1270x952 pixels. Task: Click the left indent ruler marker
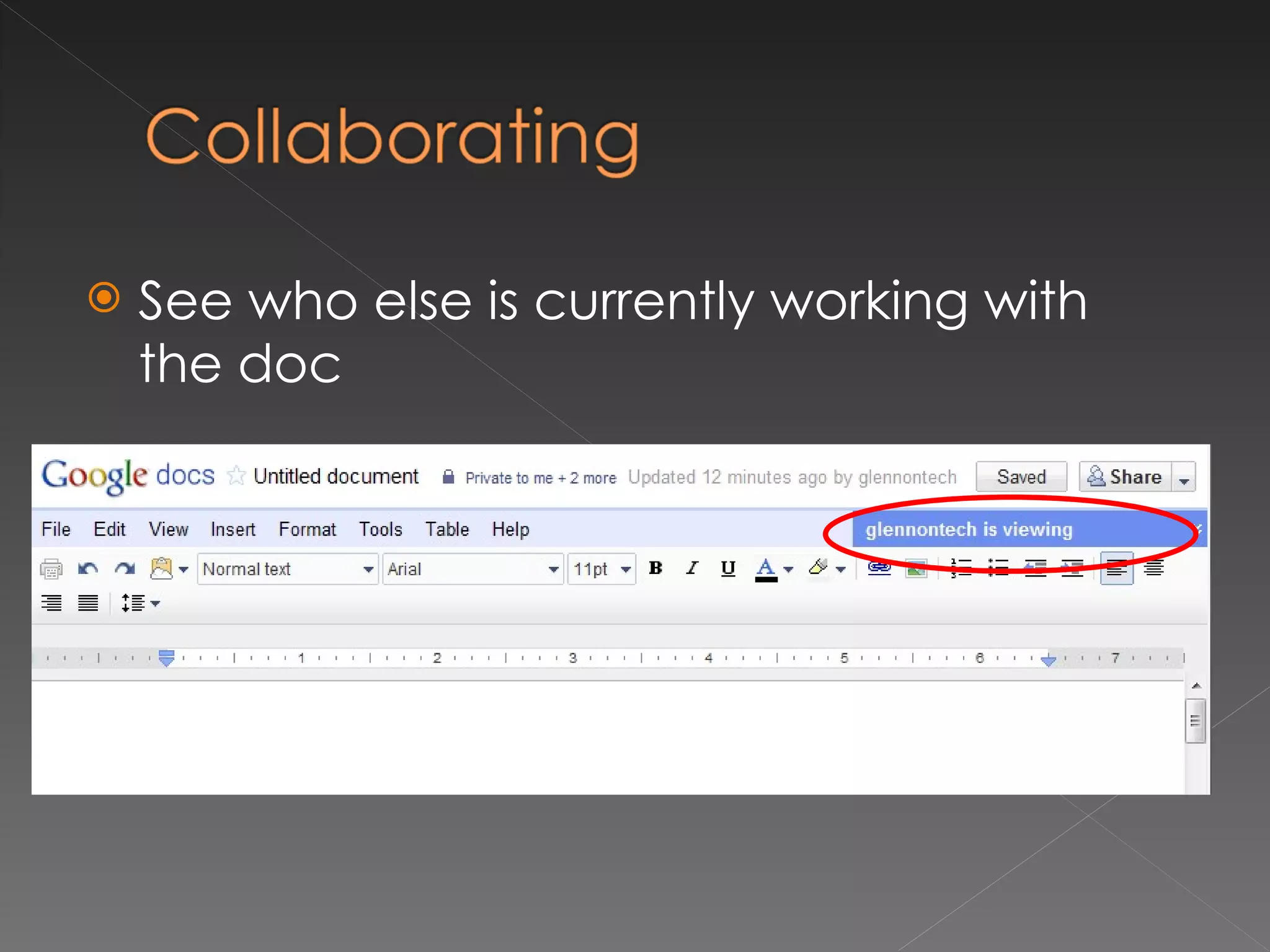(166, 658)
